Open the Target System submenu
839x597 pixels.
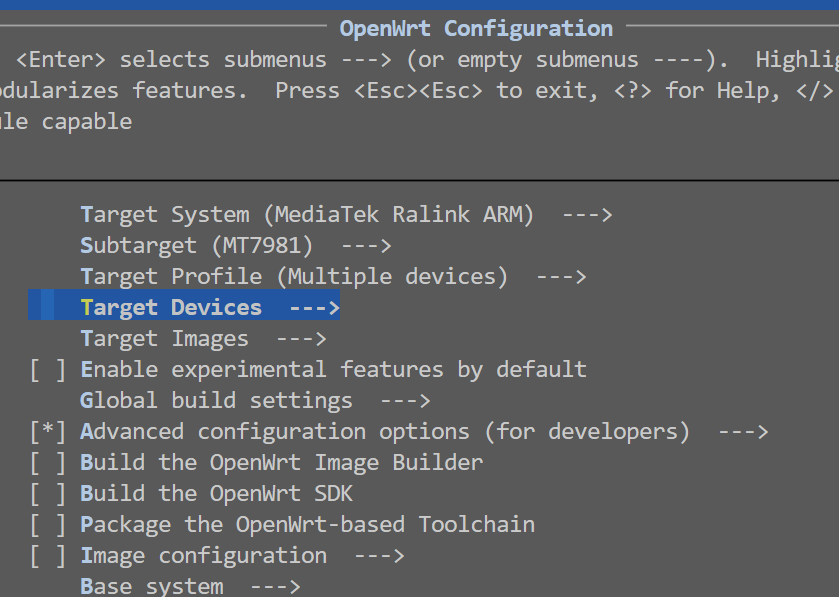click(346, 215)
